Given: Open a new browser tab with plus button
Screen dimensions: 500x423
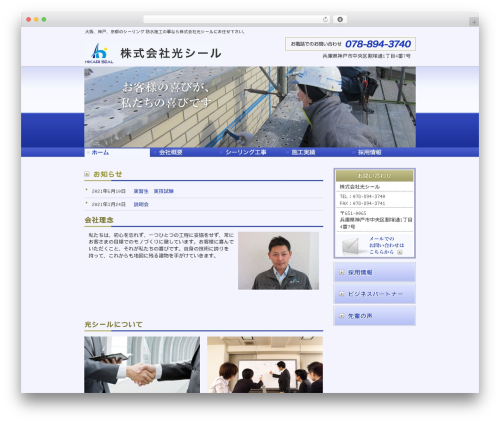Looking at the screenshot, I should point(474,22).
